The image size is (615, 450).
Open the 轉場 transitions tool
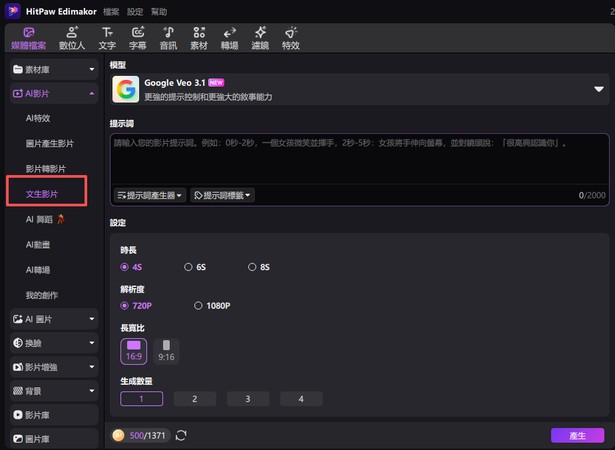[x=229, y=38]
